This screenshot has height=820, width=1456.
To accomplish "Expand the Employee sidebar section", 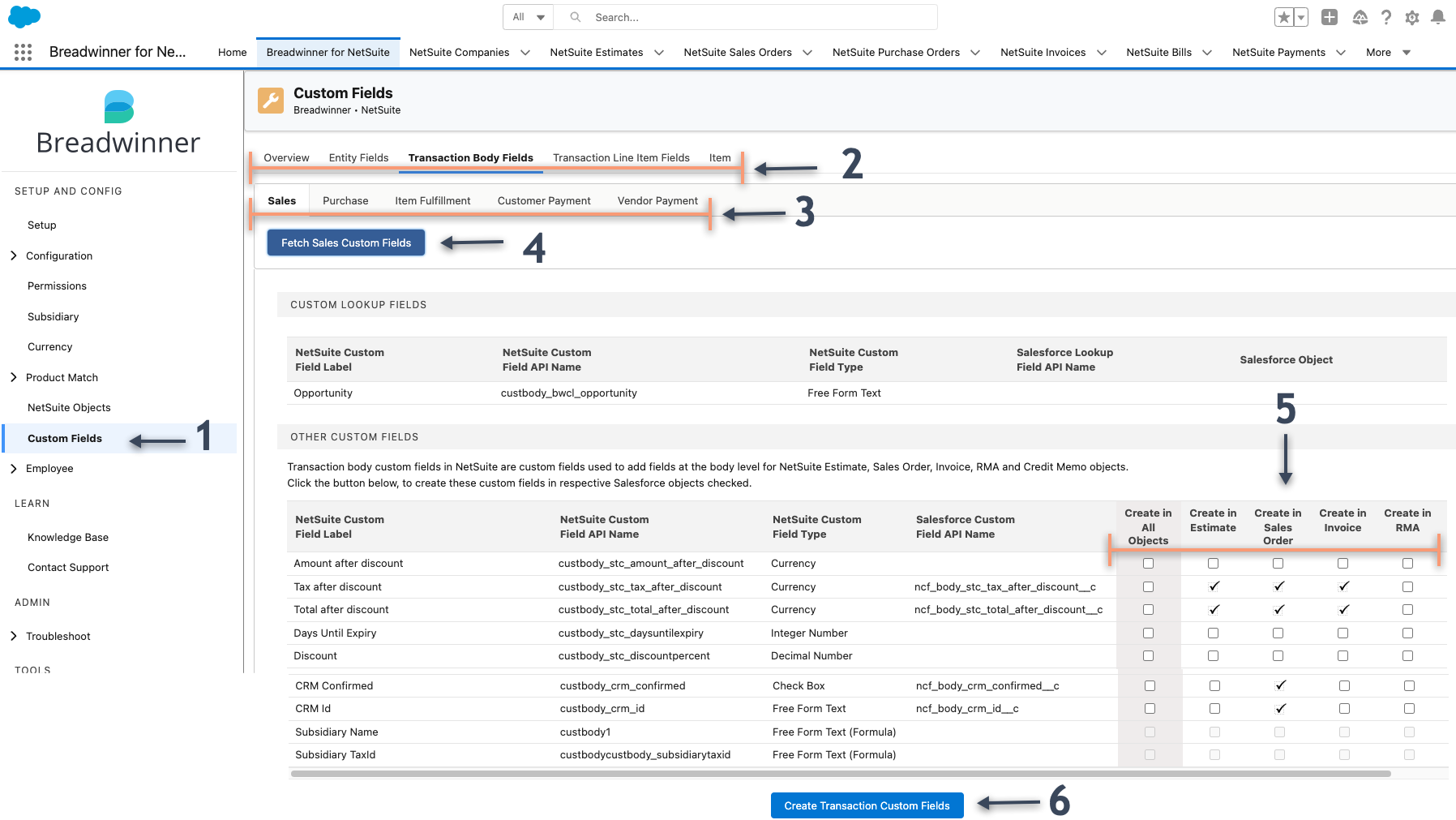I will [x=14, y=468].
